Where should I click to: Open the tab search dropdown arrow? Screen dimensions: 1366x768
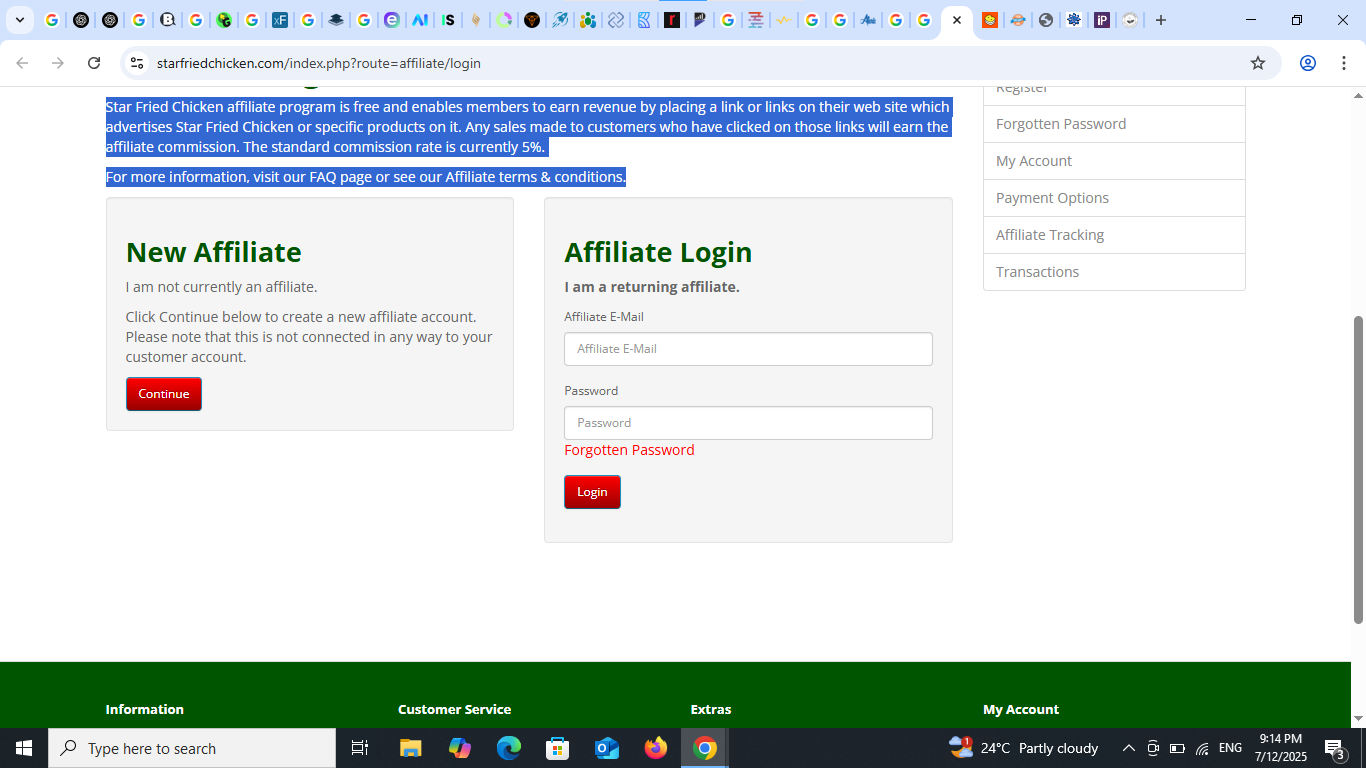point(19,20)
